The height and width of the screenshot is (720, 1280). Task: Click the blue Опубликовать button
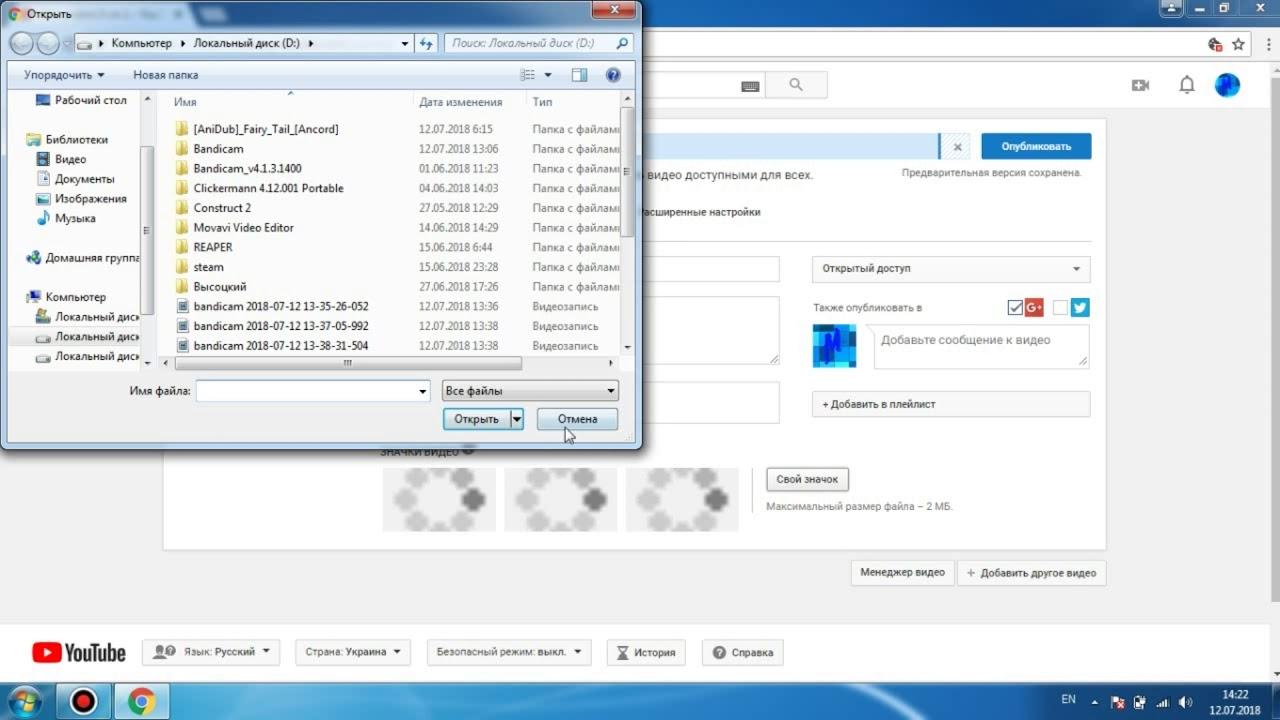1036,146
